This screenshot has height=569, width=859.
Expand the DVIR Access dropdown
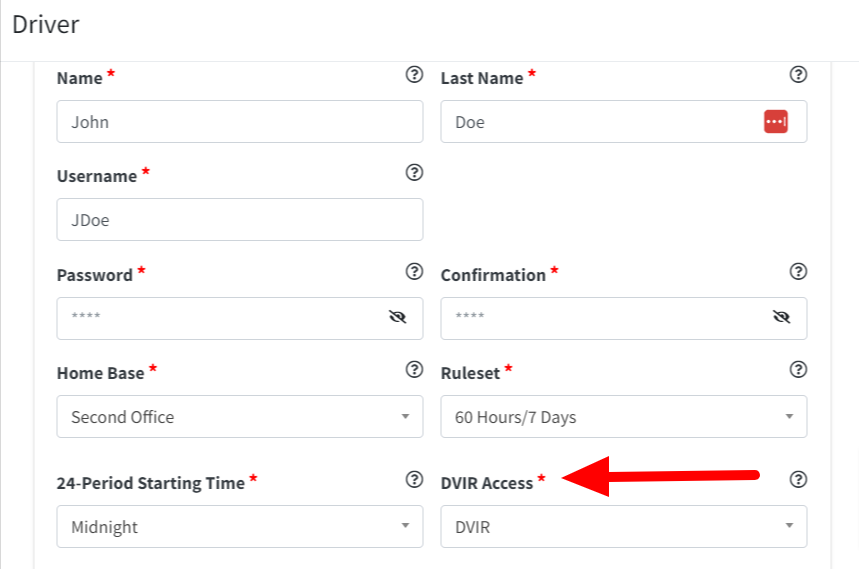coord(623,526)
